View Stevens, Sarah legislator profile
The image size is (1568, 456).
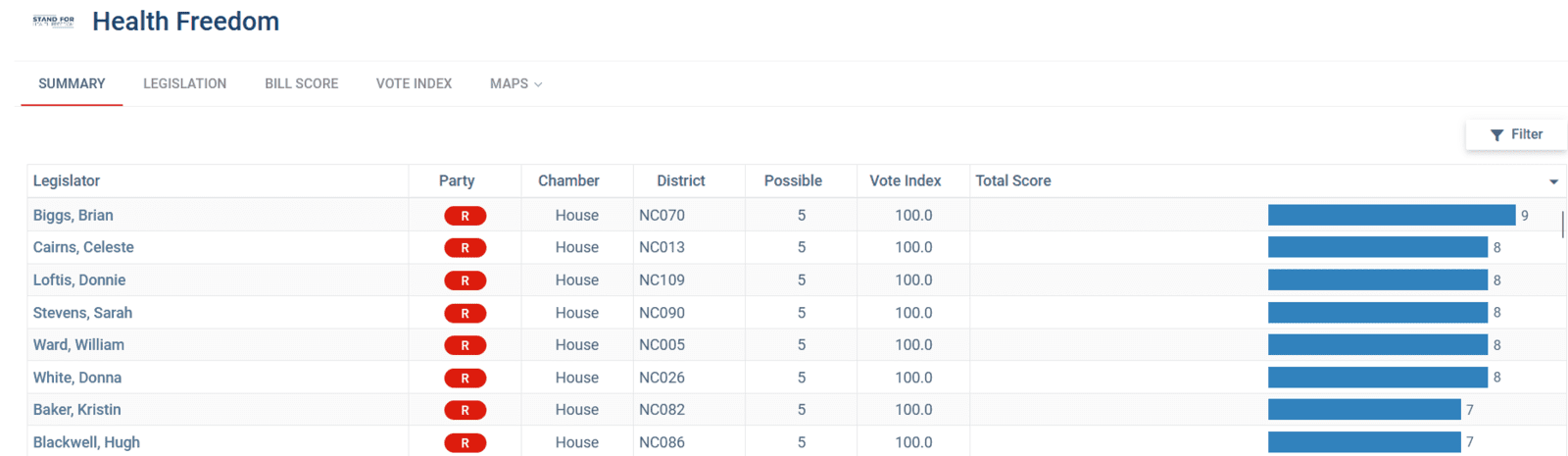[x=82, y=313]
